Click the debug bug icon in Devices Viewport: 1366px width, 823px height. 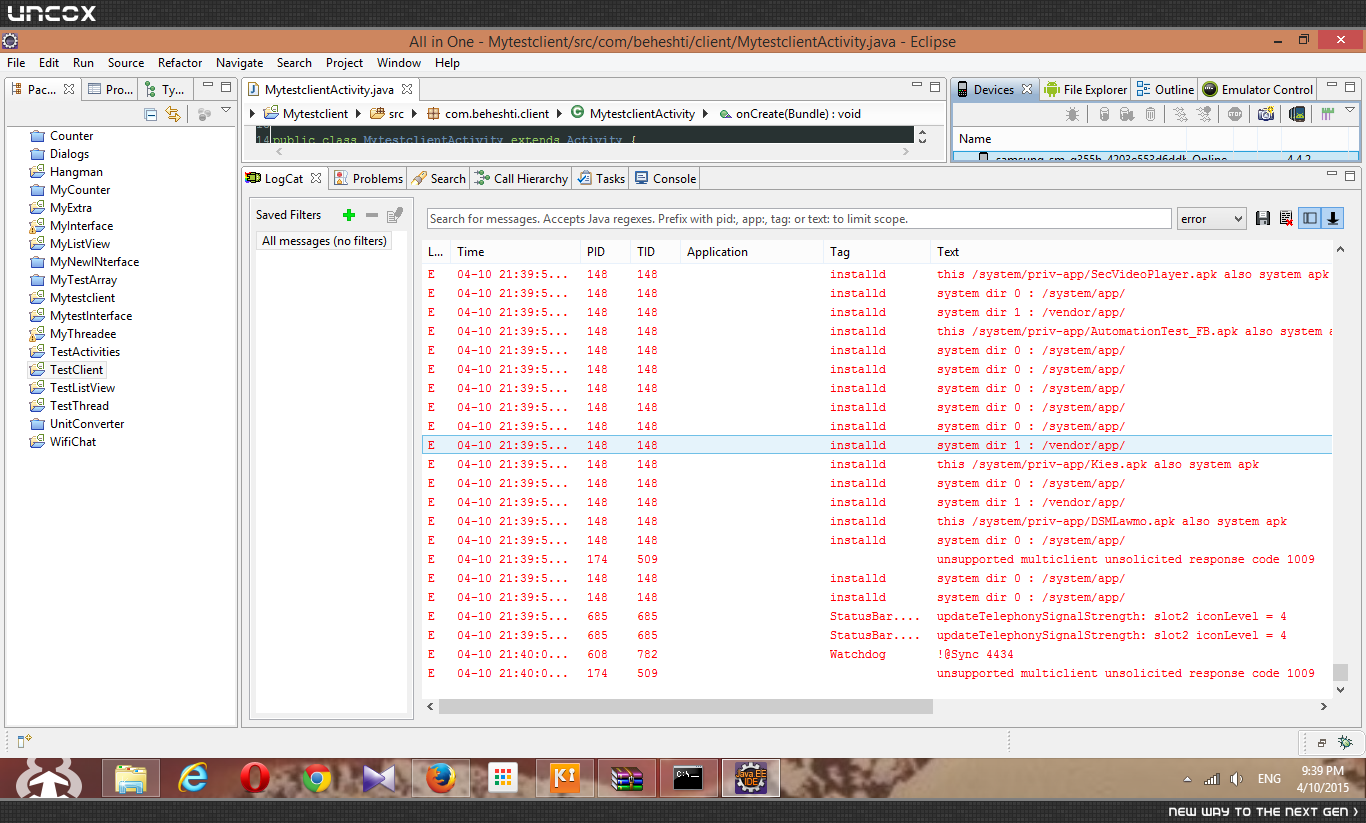tap(1072, 114)
